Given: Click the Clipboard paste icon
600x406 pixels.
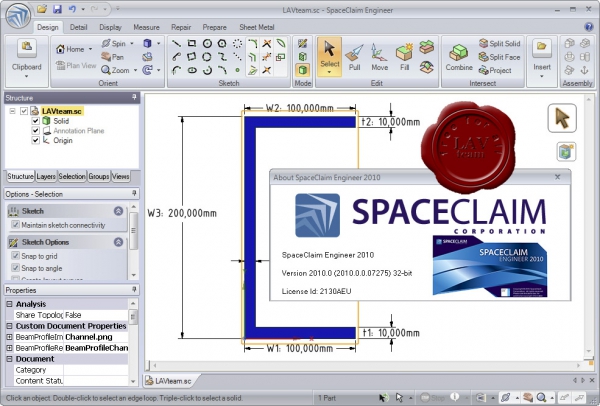Looking at the screenshot, I should pyautogui.click(x=26, y=47).
